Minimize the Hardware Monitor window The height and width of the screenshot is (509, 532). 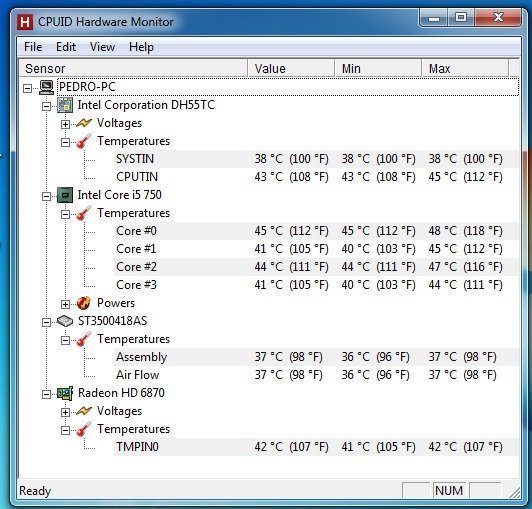pos(434,18)
